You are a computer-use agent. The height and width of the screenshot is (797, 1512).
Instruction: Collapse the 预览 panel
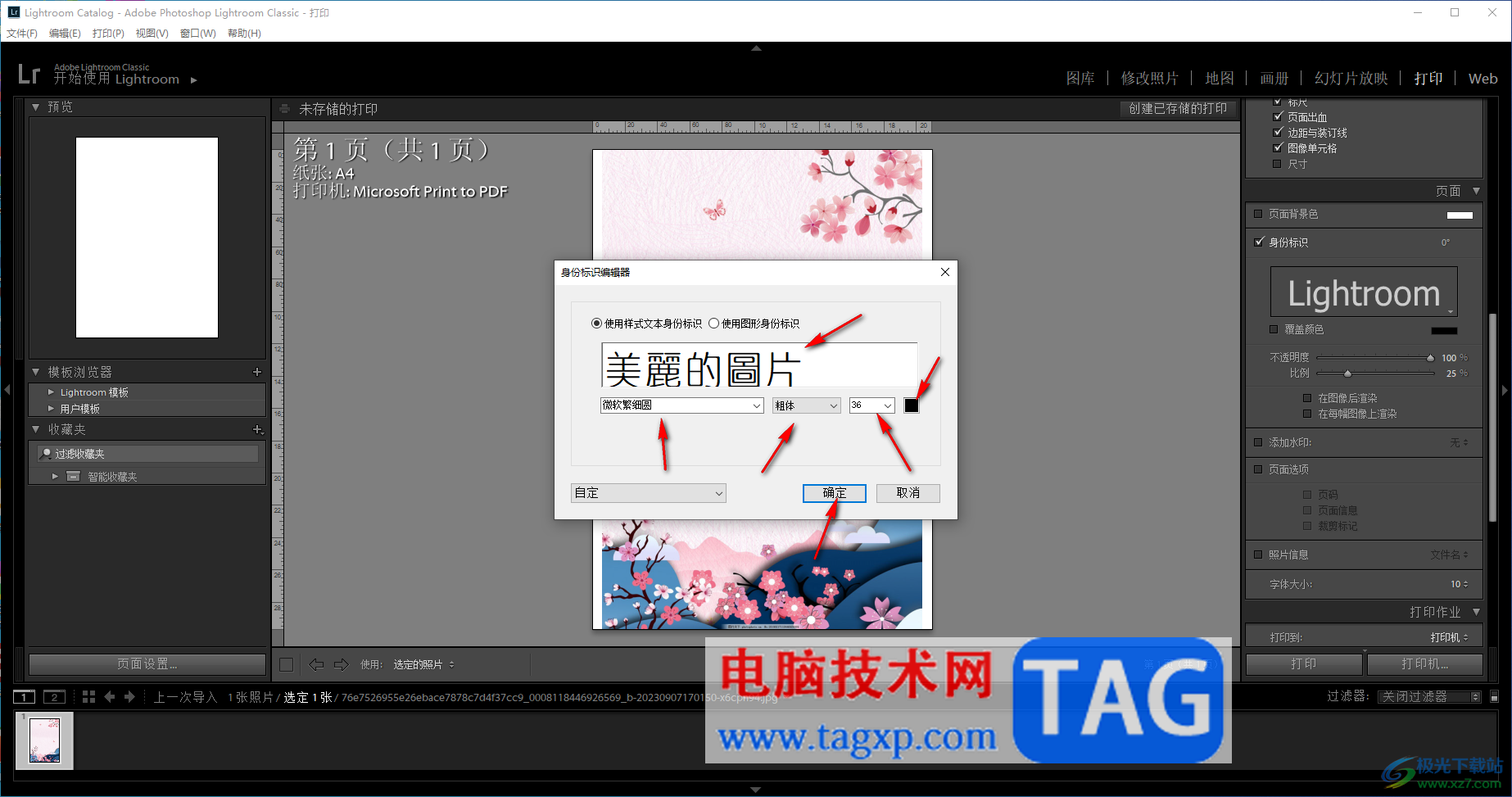(x=36, y=107)
